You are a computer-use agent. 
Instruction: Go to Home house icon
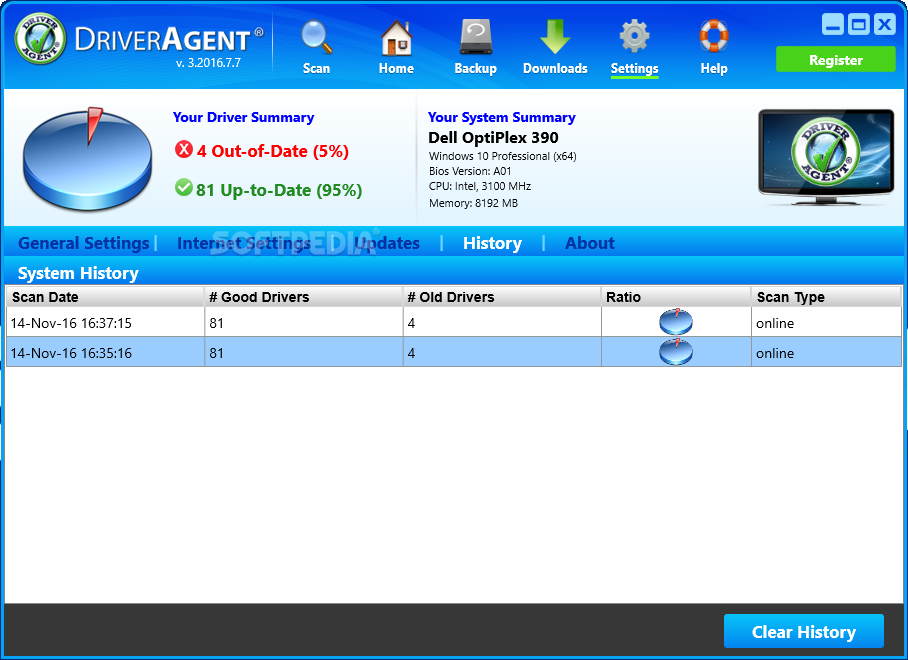[x=397, y=38]
